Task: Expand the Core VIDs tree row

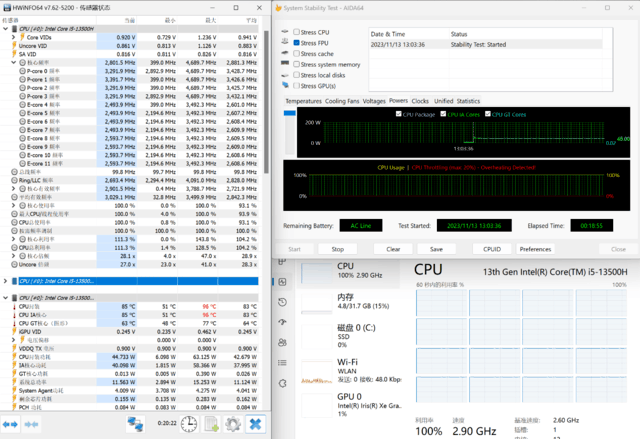Action: pos(12,37)
